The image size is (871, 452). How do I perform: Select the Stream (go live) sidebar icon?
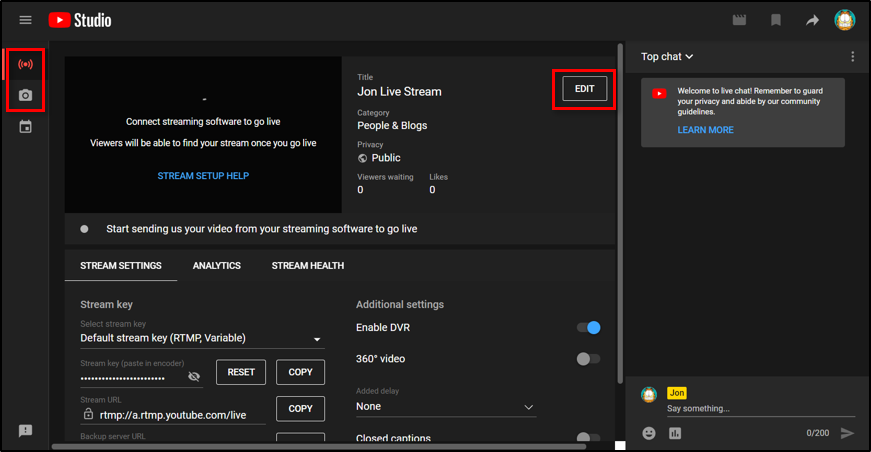coord(25,64)
